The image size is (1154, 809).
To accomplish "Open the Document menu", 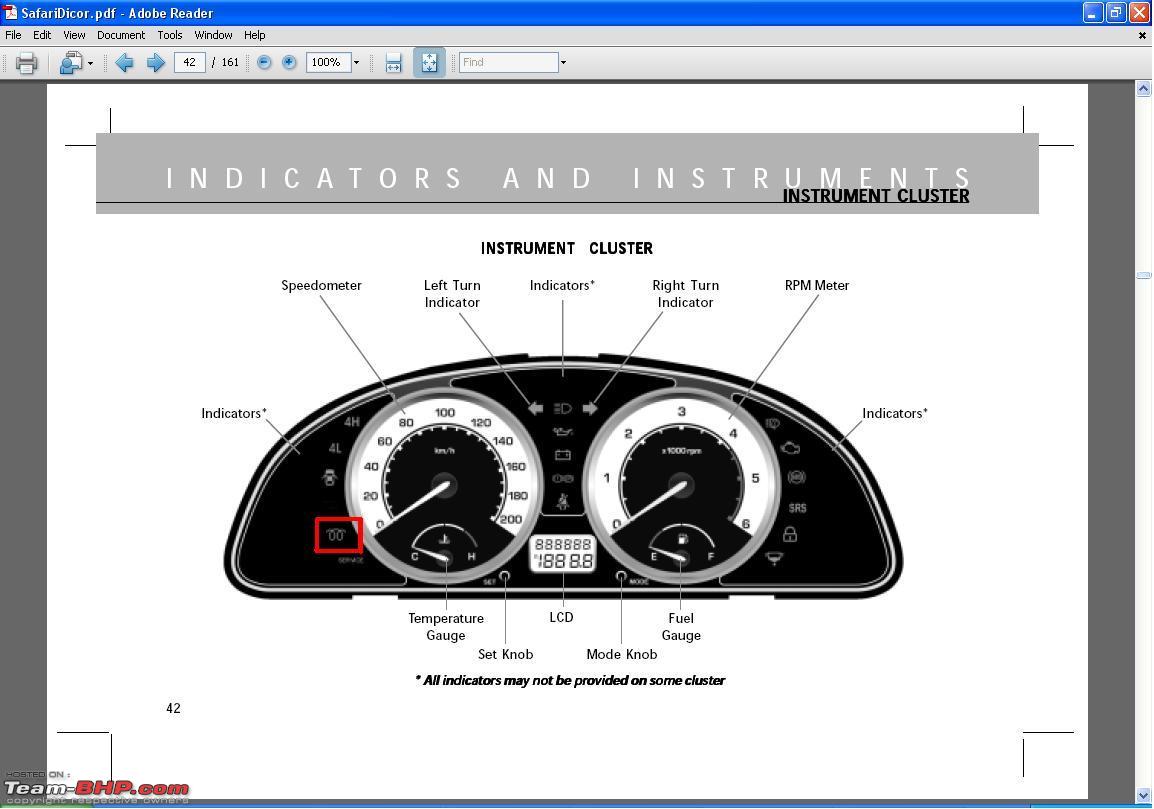I will (x=121, y=35).
